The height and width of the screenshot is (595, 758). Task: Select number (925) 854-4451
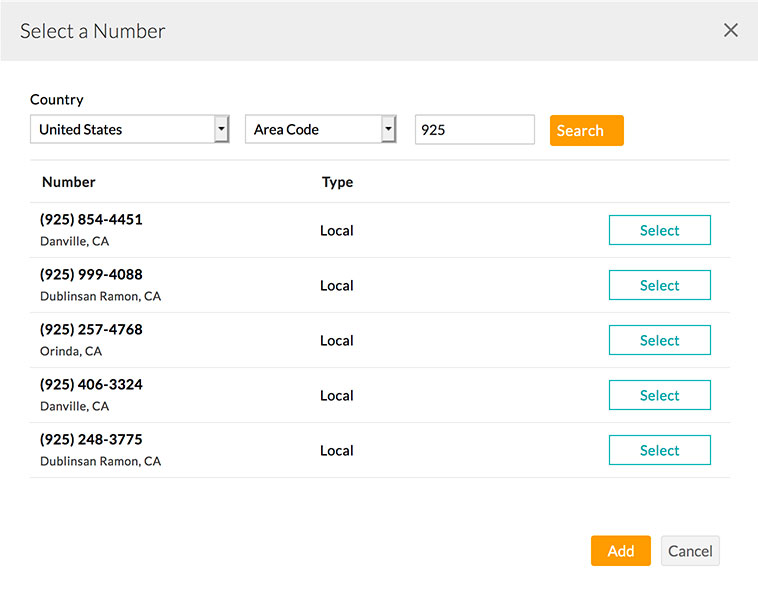pos(659,230)
